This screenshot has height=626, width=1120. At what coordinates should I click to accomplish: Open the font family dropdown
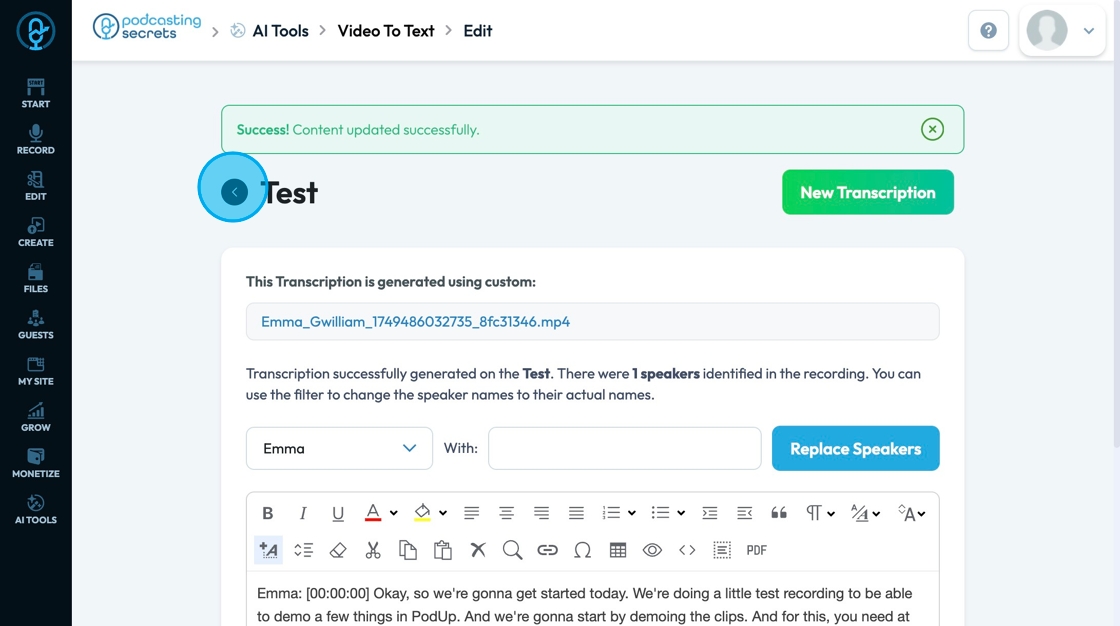(x=865, y=513)
